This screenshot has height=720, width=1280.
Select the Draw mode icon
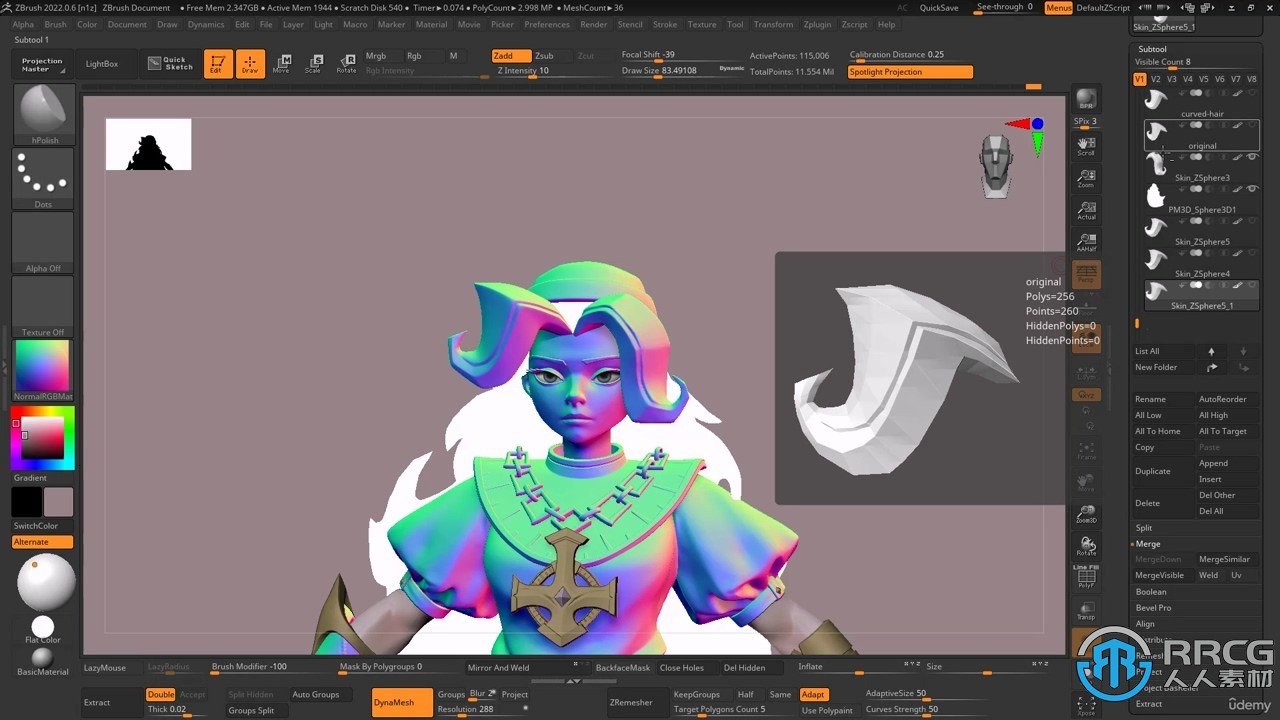point(250,63)
